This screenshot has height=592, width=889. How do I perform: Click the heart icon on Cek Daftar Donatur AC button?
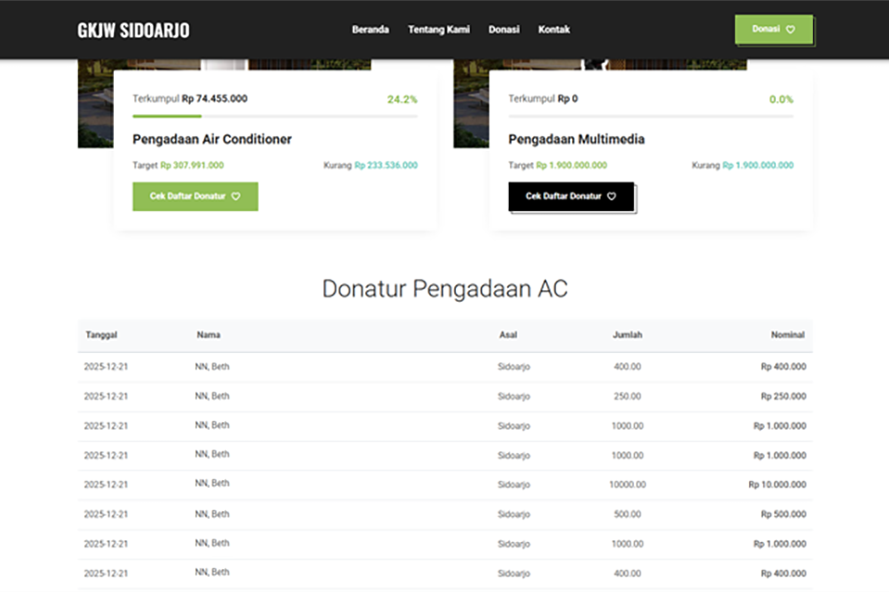click(234, 196)
